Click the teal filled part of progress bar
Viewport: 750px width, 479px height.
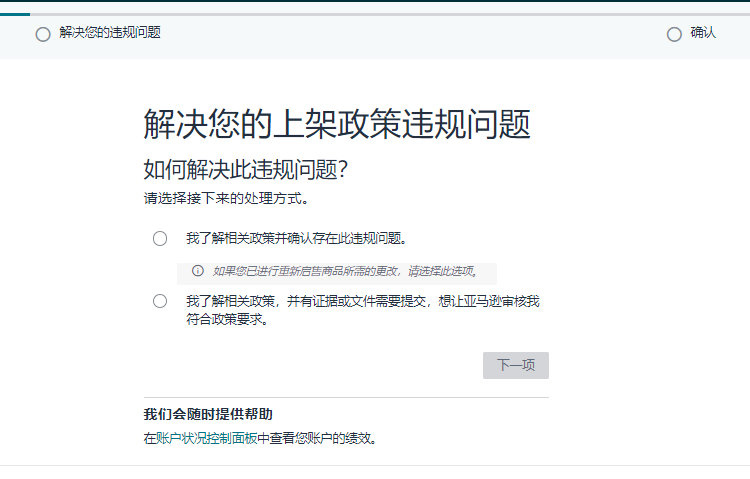coord(15,14)
